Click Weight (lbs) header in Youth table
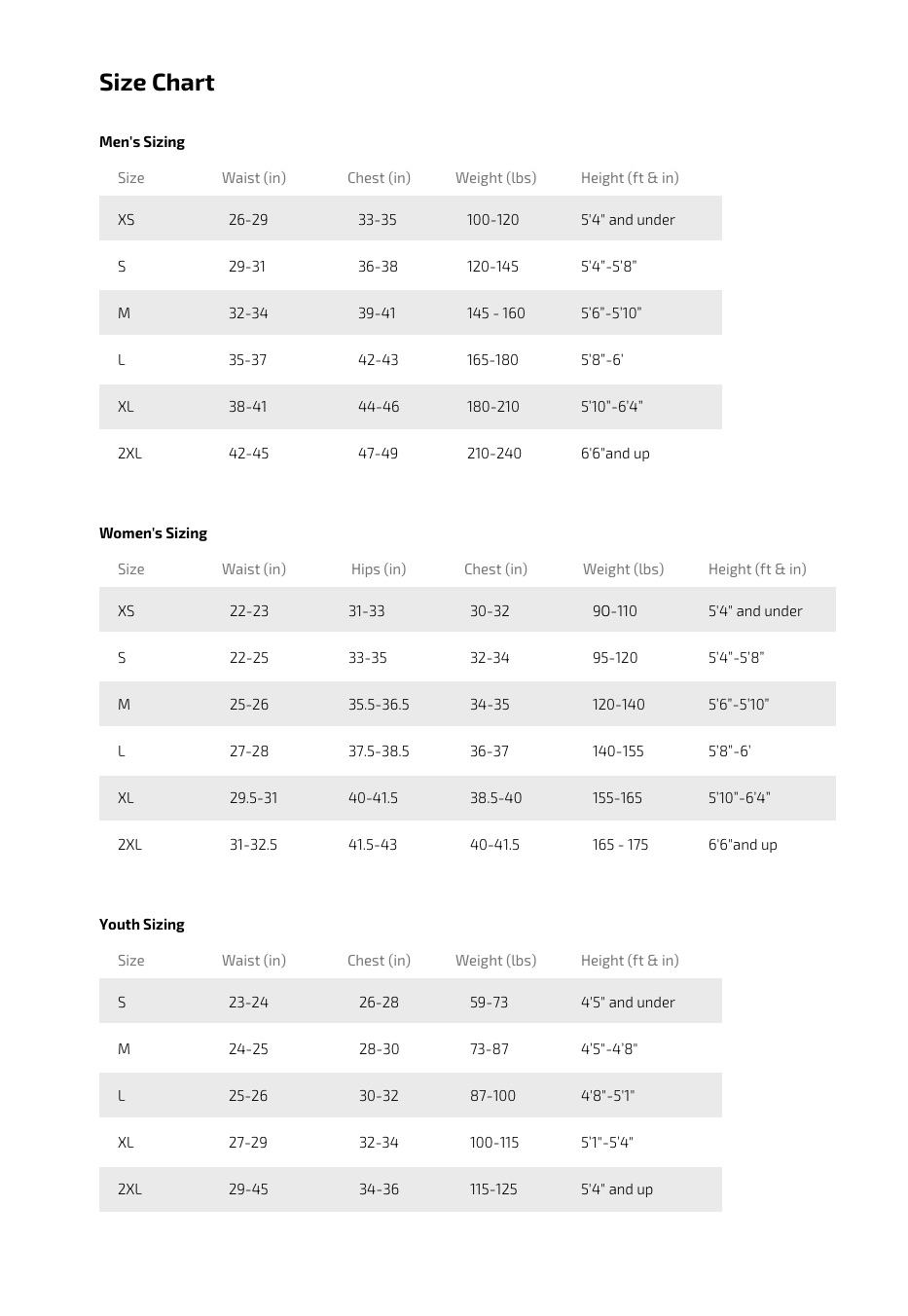This screenshot has height=1316, width=908. (495, 961)
